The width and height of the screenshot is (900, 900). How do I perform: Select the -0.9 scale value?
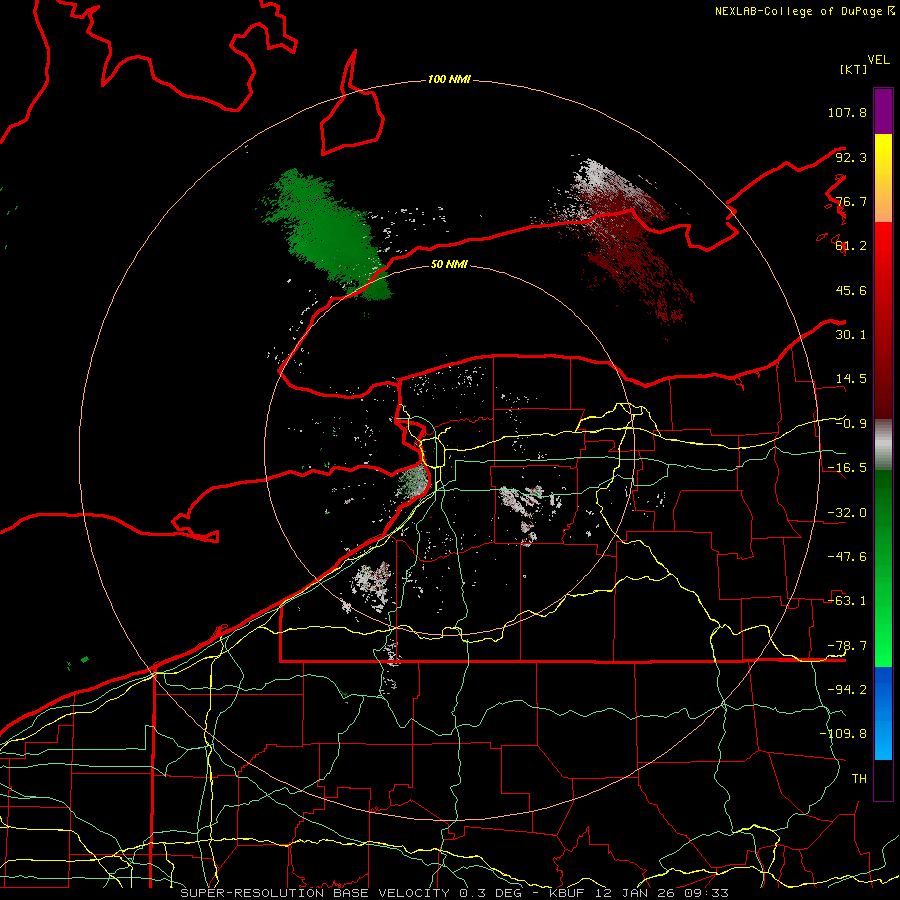click(851, 424)
